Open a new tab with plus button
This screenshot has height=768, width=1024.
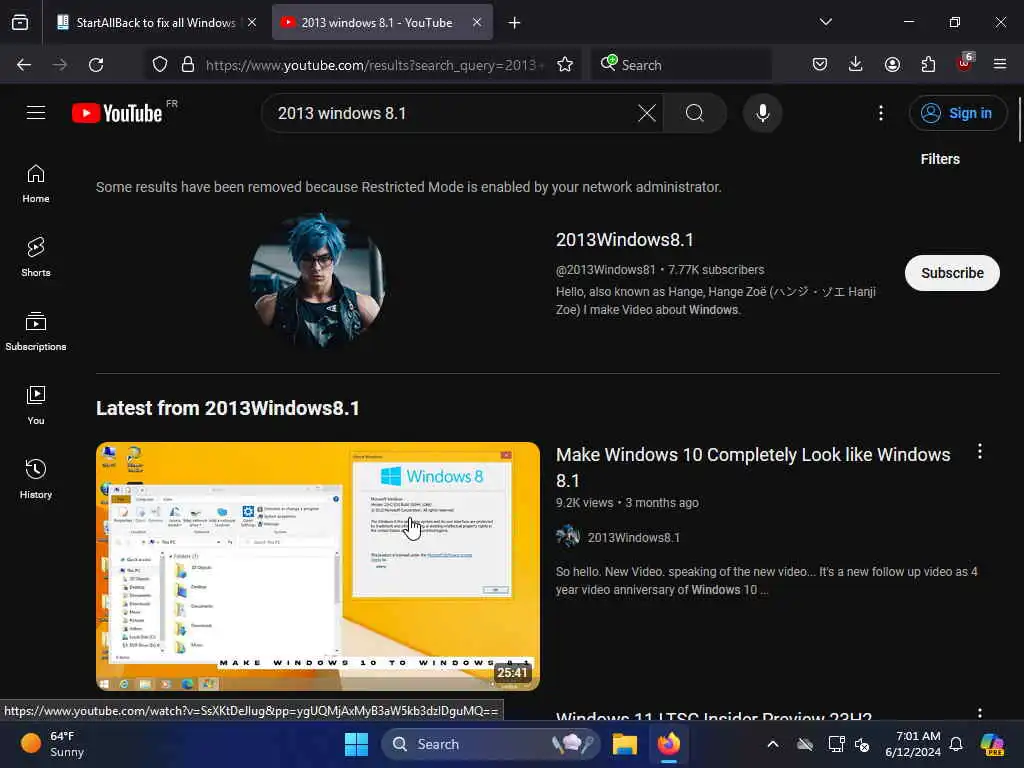(515, 23)
